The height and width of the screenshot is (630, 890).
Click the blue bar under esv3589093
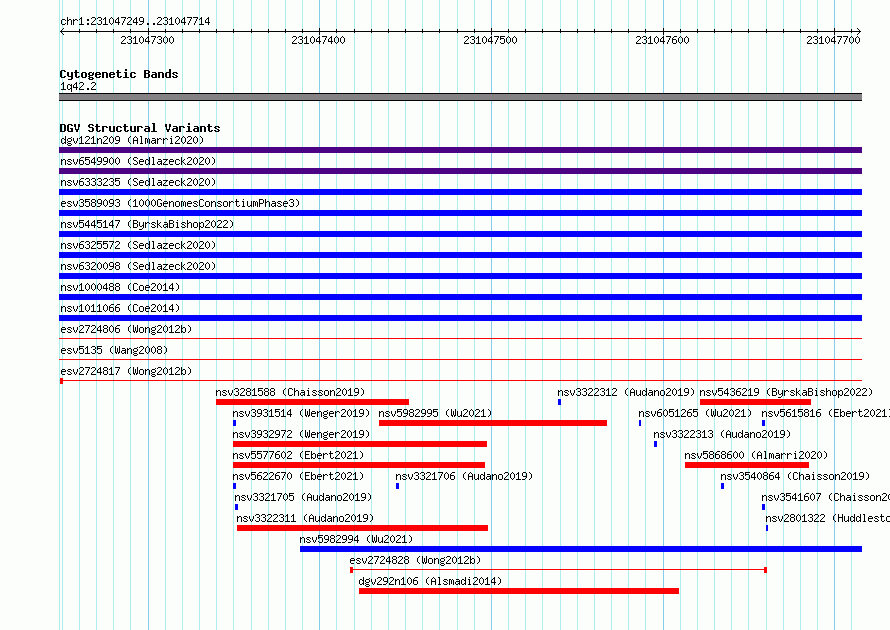click(460, 213)
